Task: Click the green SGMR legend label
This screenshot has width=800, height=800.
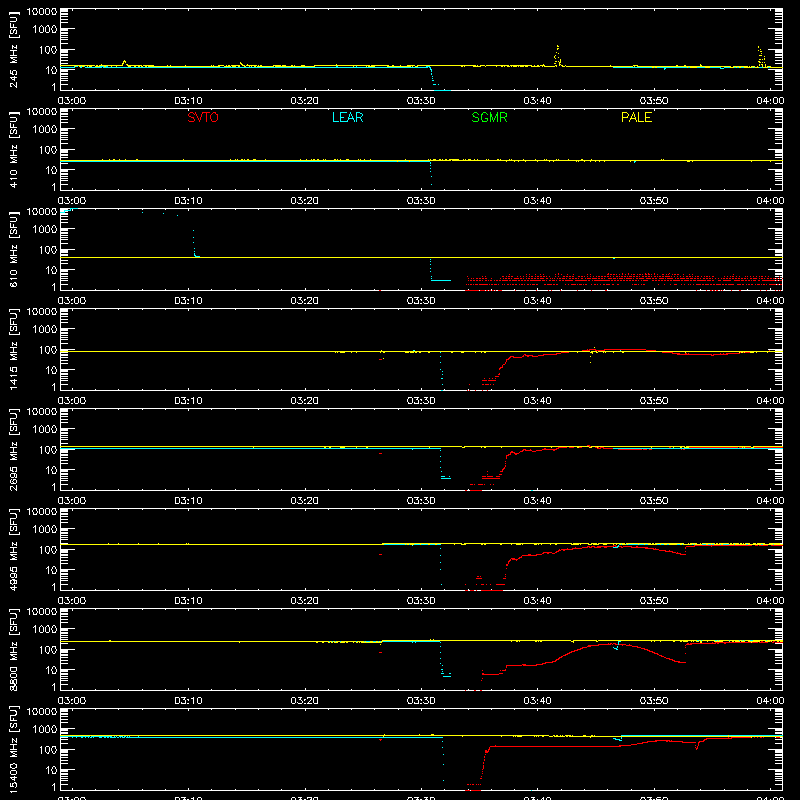Action: pos(489,117)
